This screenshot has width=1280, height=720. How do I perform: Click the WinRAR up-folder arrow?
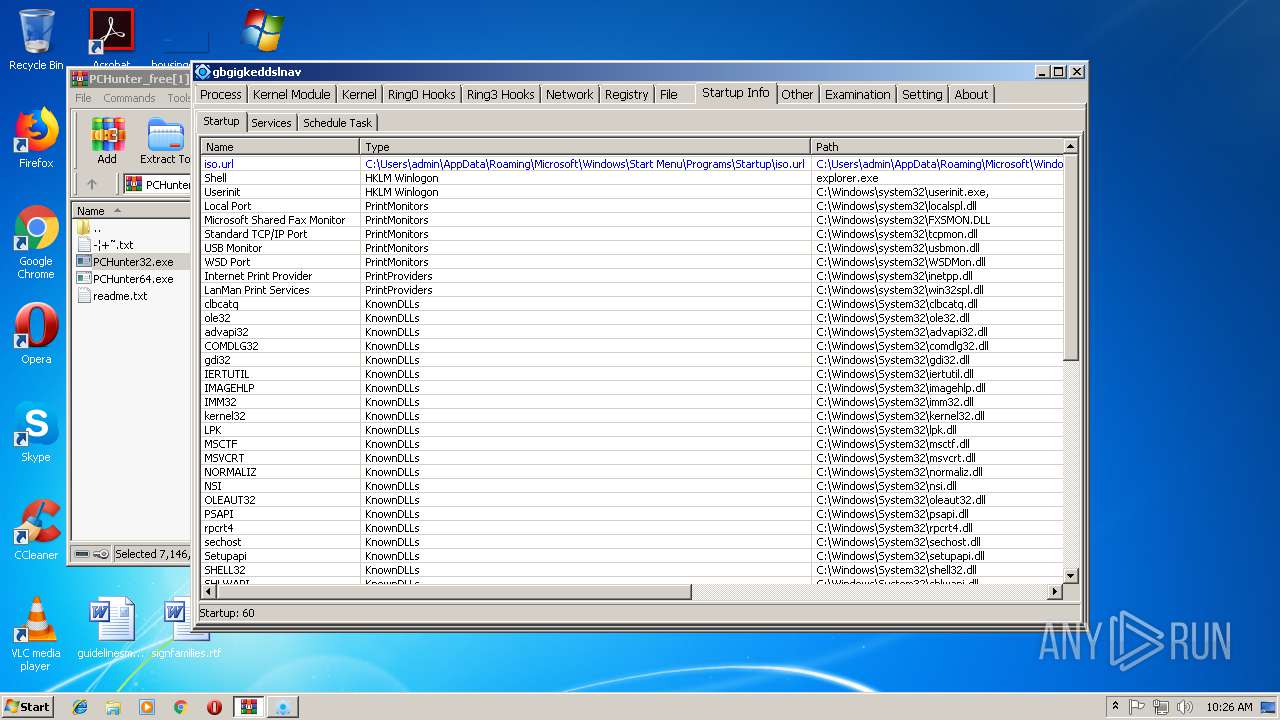(x=92, y=184)
